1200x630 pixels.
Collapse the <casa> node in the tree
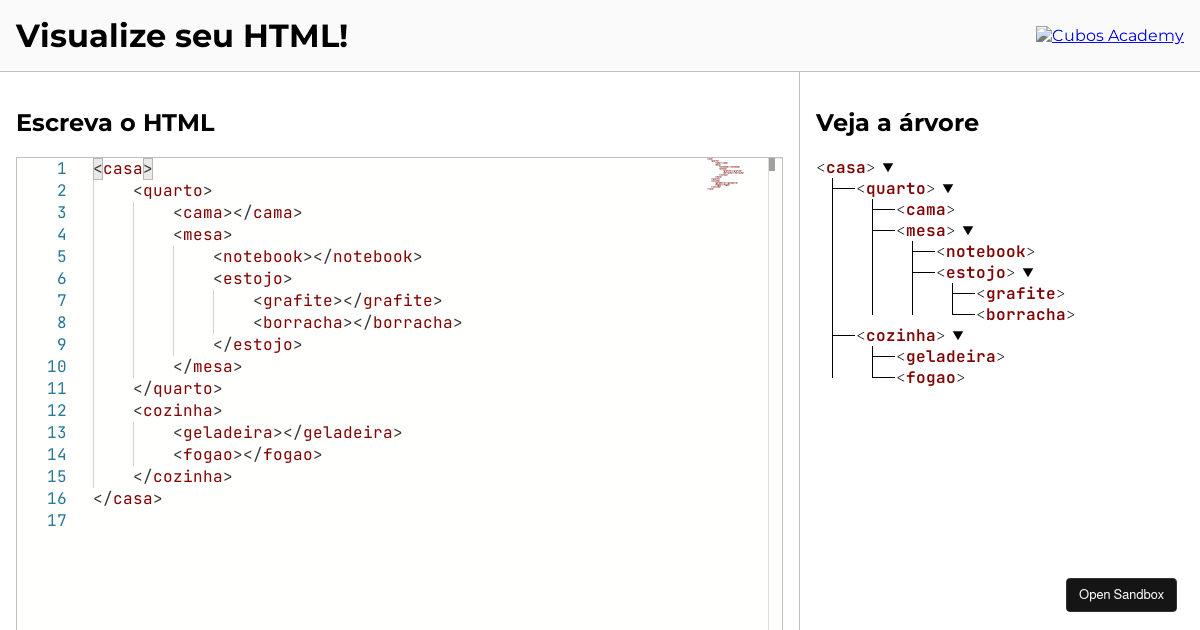point(888,167)
